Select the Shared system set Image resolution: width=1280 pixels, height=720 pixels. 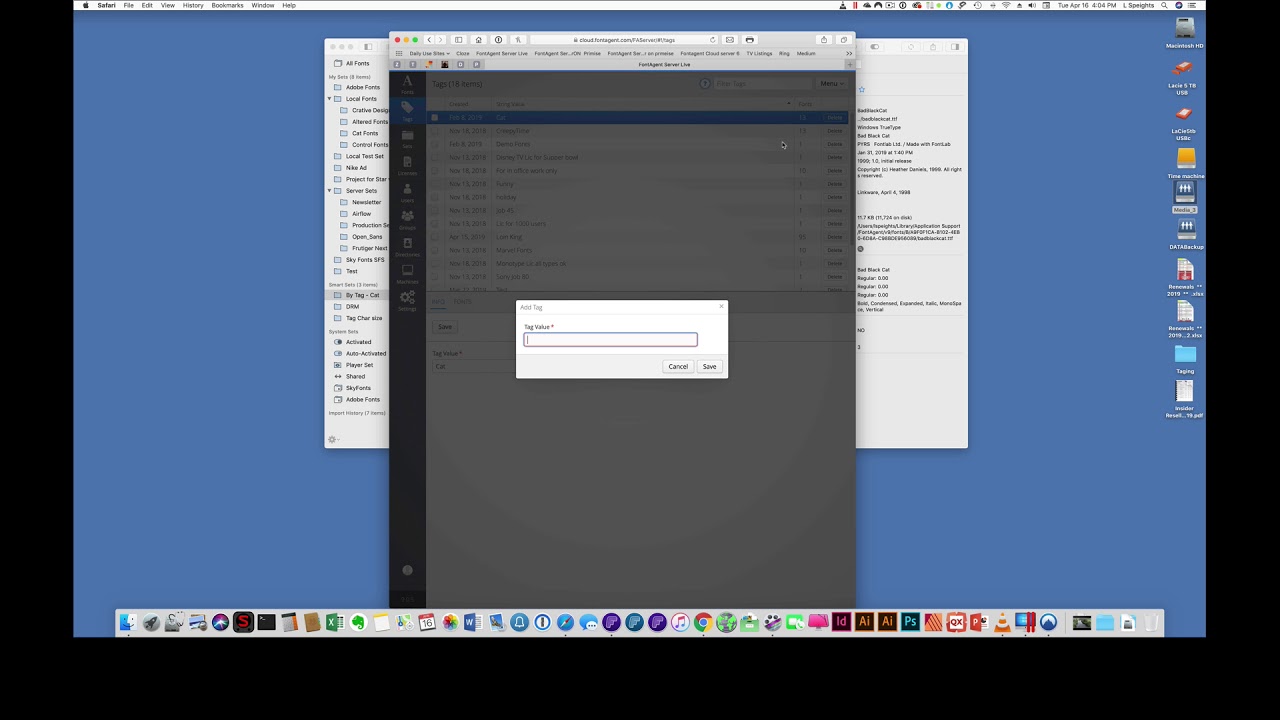355,377
